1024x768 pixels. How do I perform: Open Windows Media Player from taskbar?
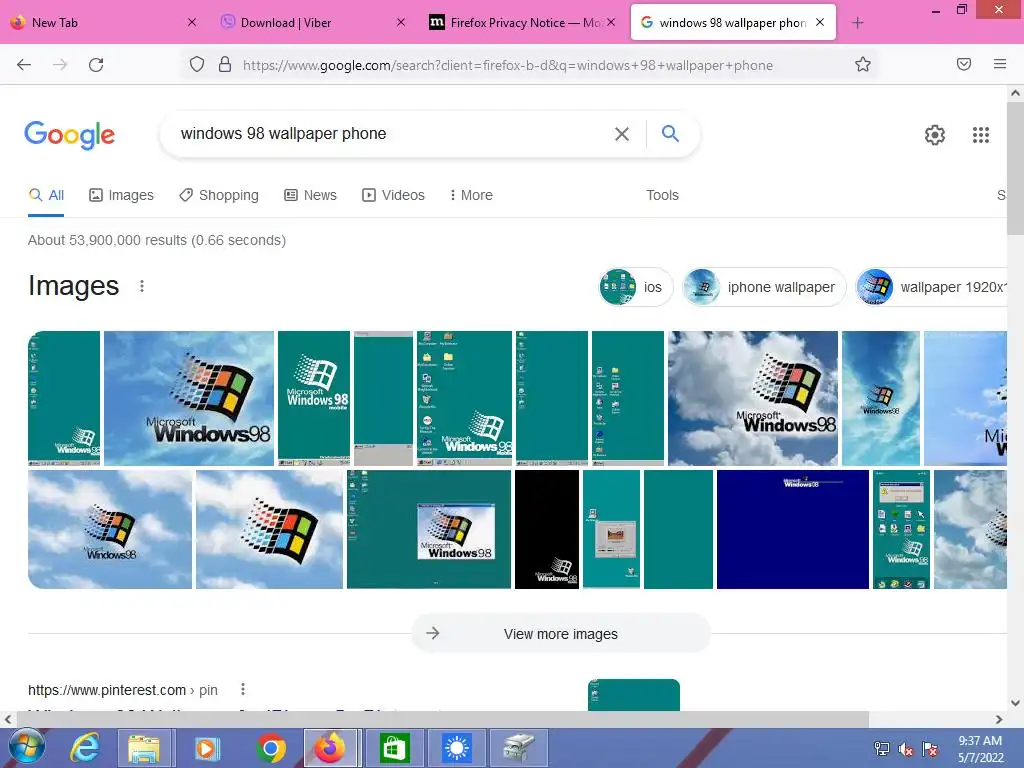click(x=207, y=748)
